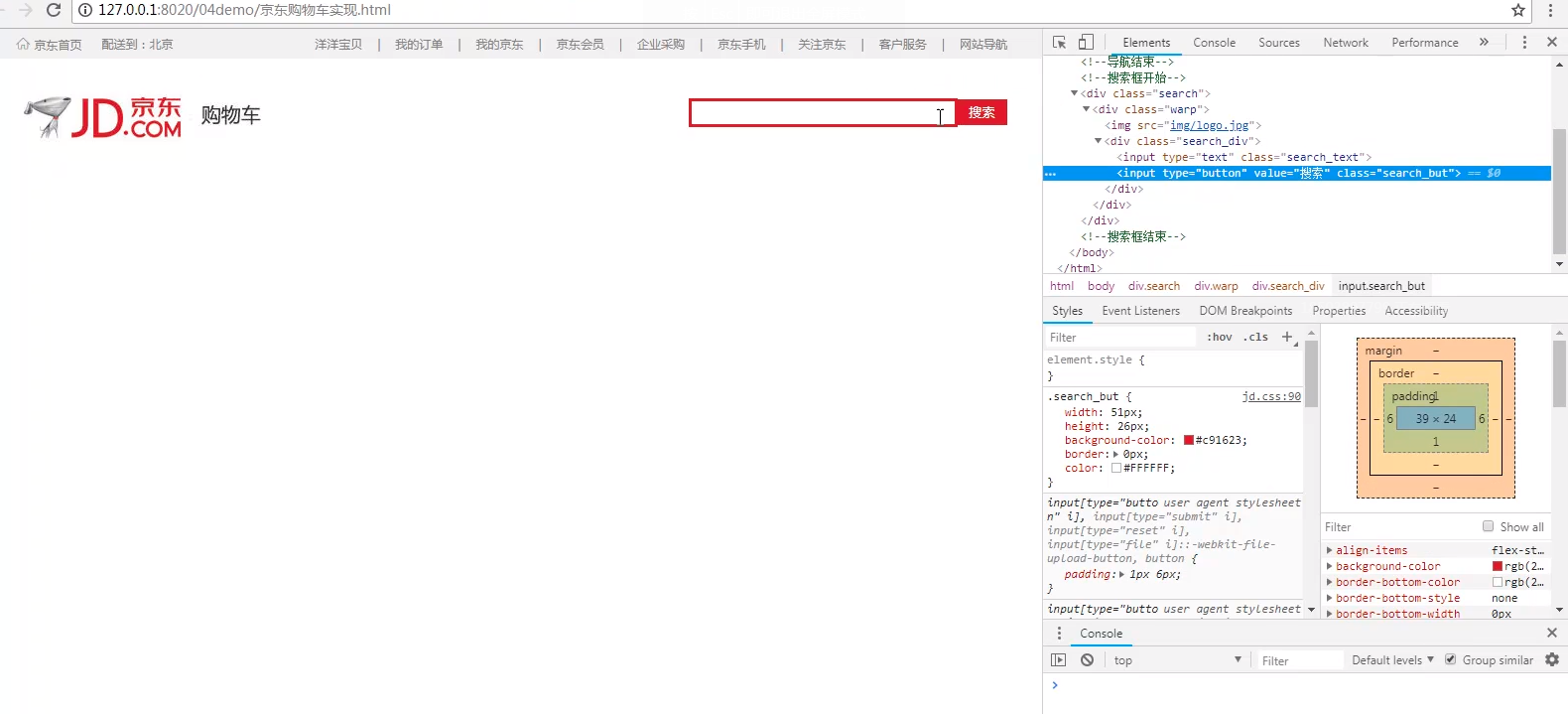Open the 网站导航 navigation link

(982, 44)
